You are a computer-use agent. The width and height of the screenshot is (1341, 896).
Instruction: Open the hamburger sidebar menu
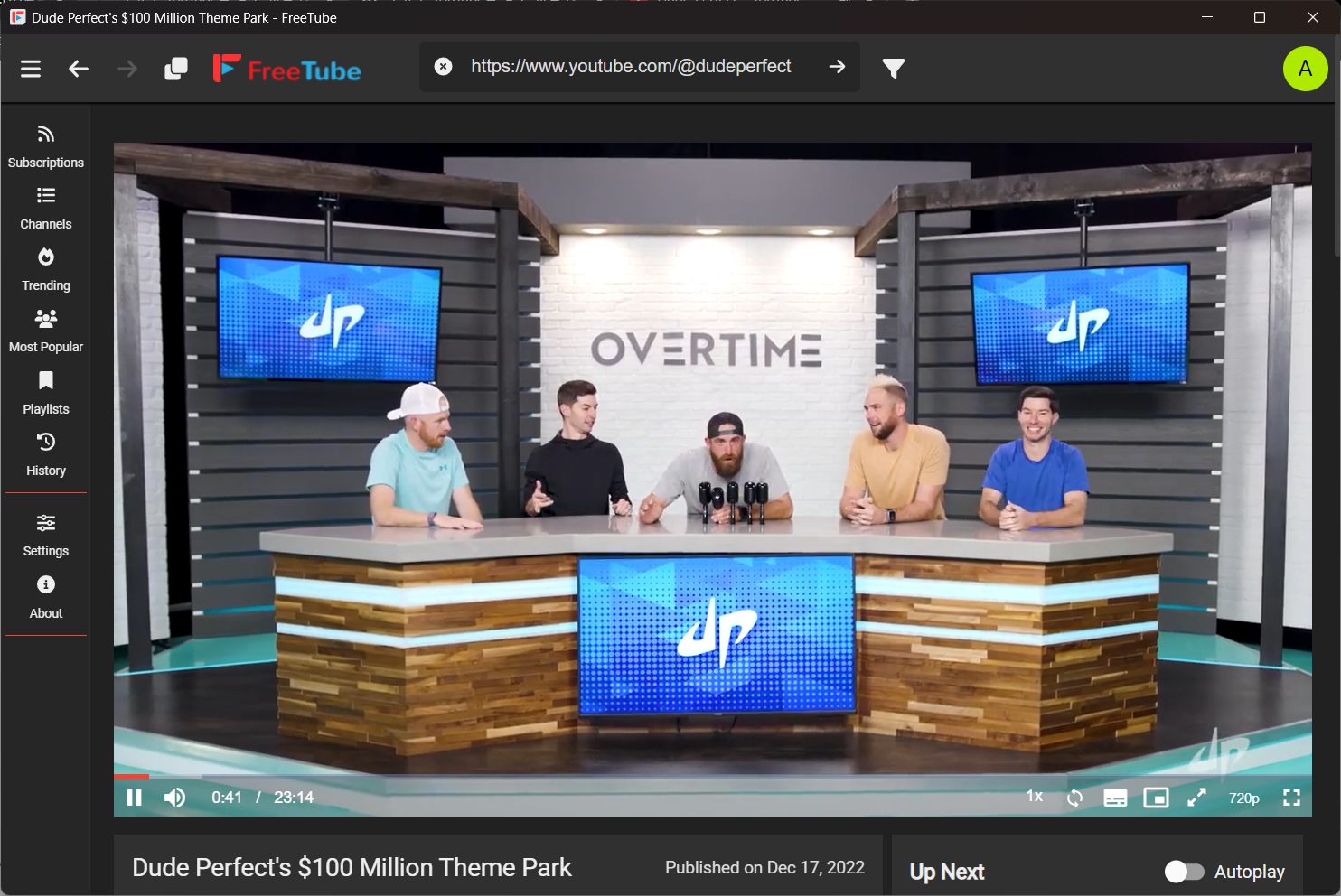pyautogui.click(x=31, y=69)
